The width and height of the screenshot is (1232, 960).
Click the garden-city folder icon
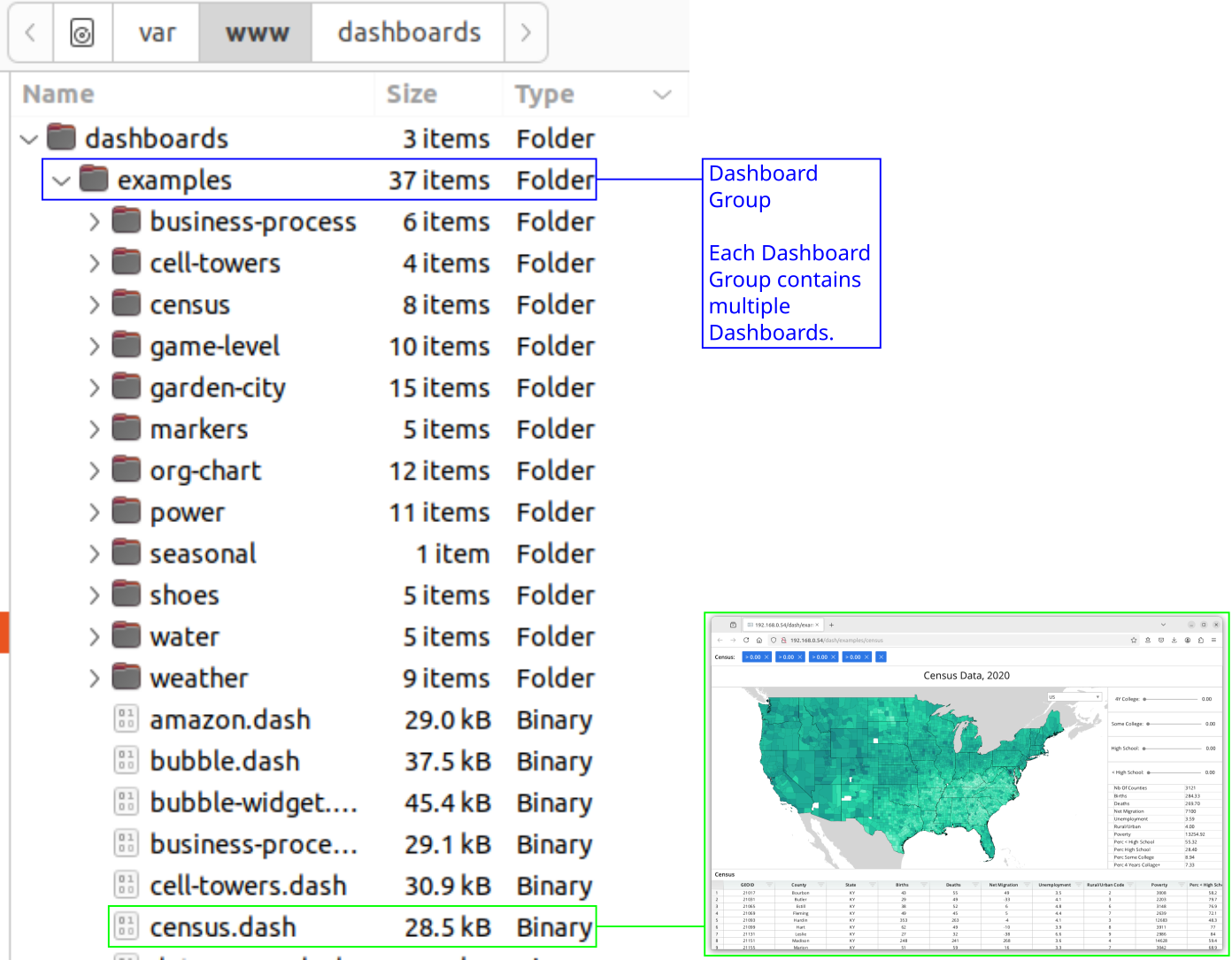(x=127, y=388)
